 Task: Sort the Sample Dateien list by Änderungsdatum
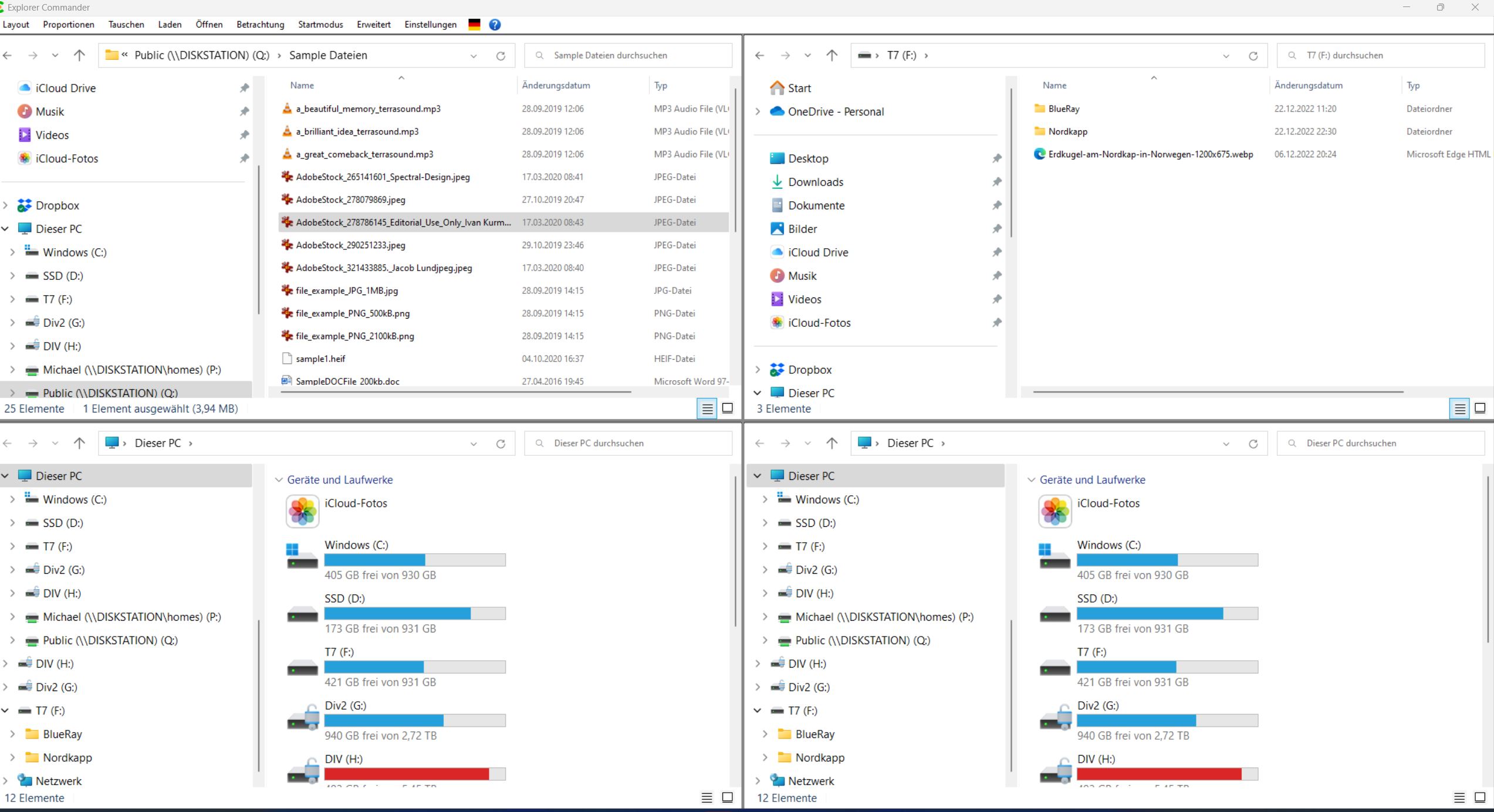tap(556, 86)
